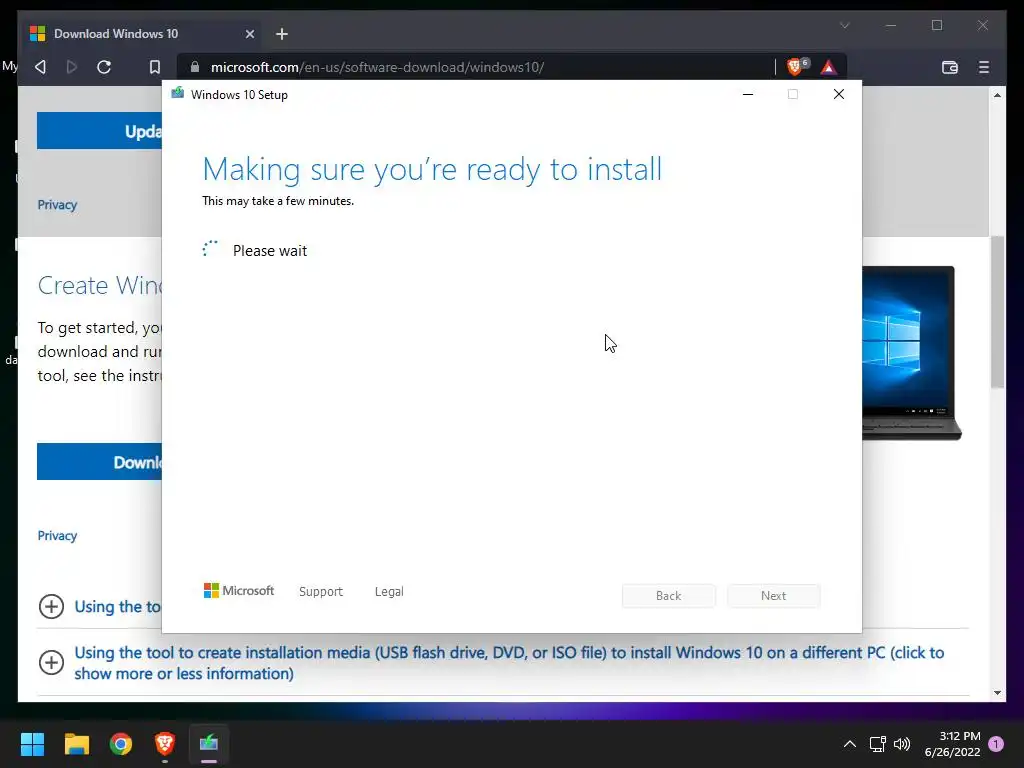Screen dimensions: 1024x768
Task: Go back with the browser back arrow
Action: click(x=40, y=67)
